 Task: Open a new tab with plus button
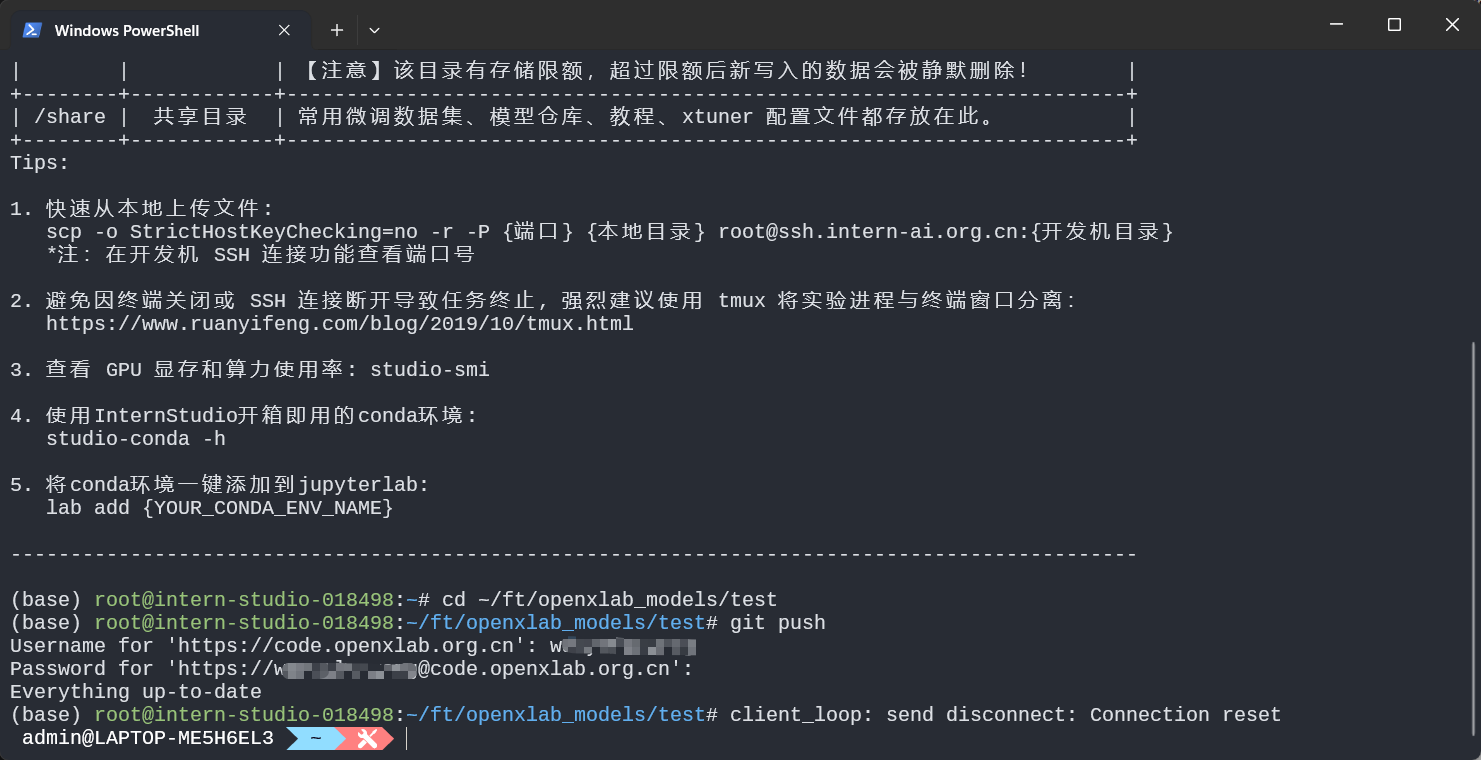pyautogui.click(x=337, y=30)
